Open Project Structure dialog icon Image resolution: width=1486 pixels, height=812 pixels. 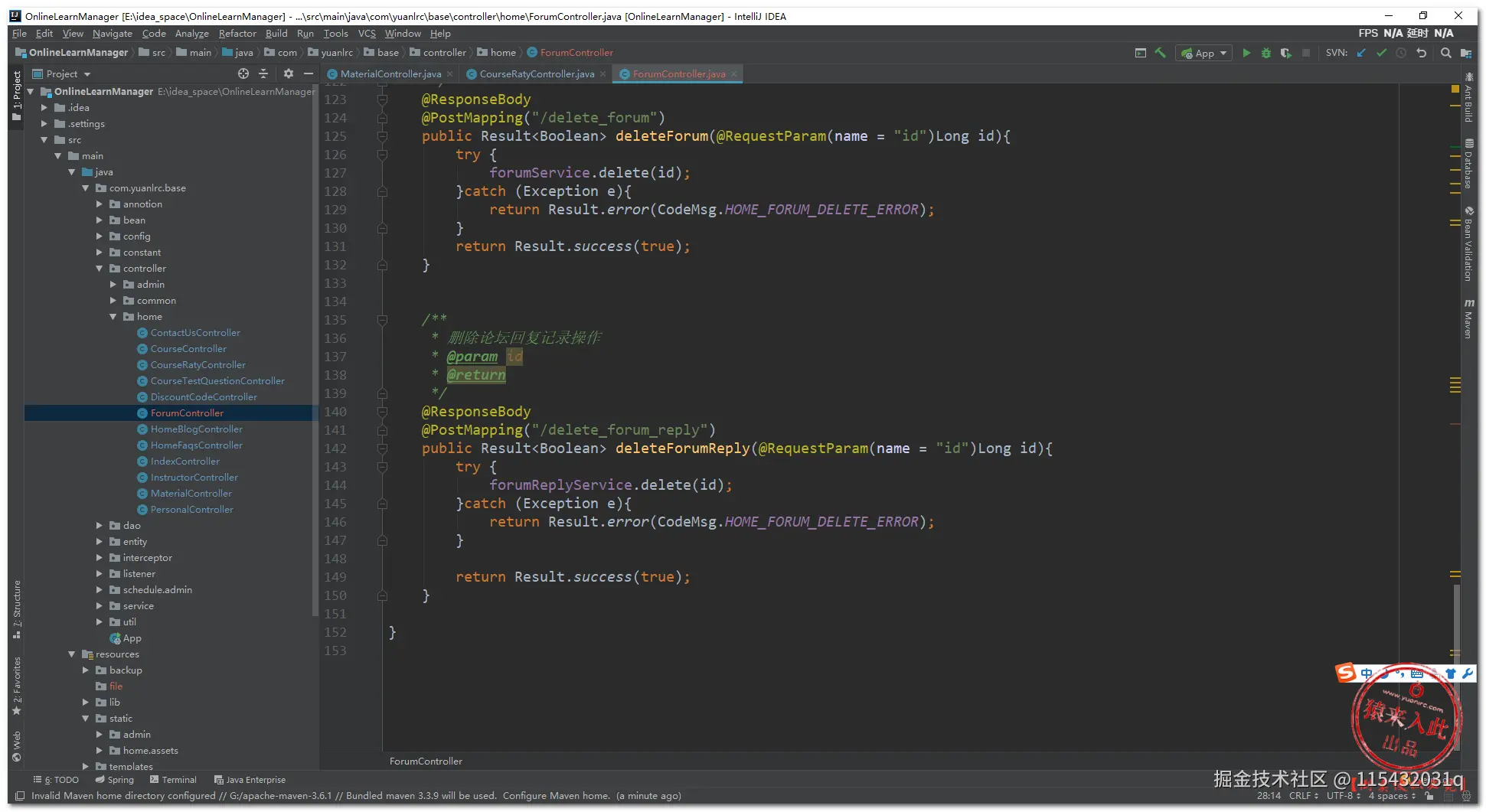pyautogui.click(x=1465, y=53)
